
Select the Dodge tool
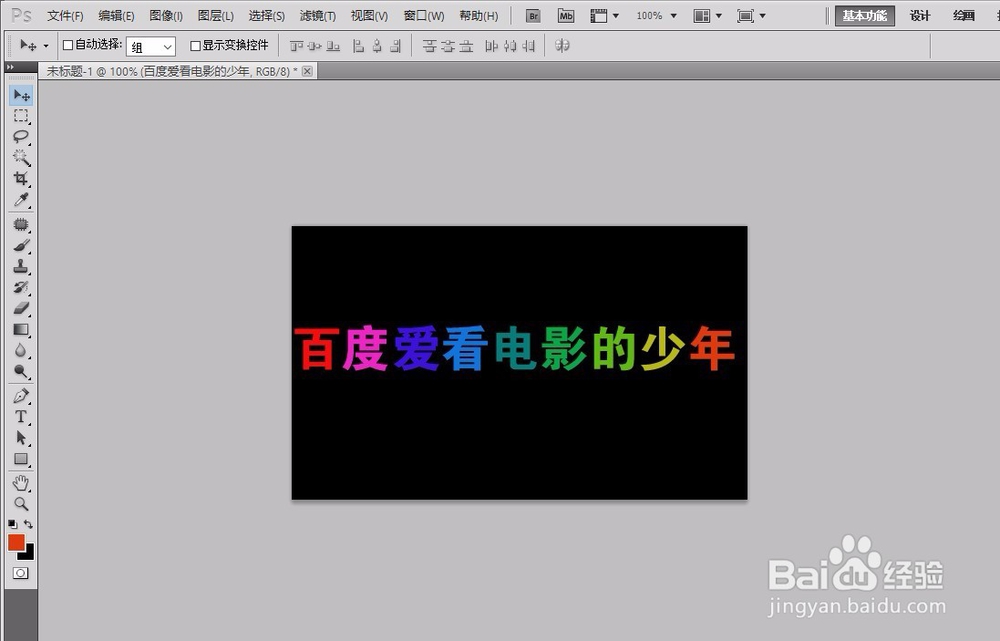(21, 372)
